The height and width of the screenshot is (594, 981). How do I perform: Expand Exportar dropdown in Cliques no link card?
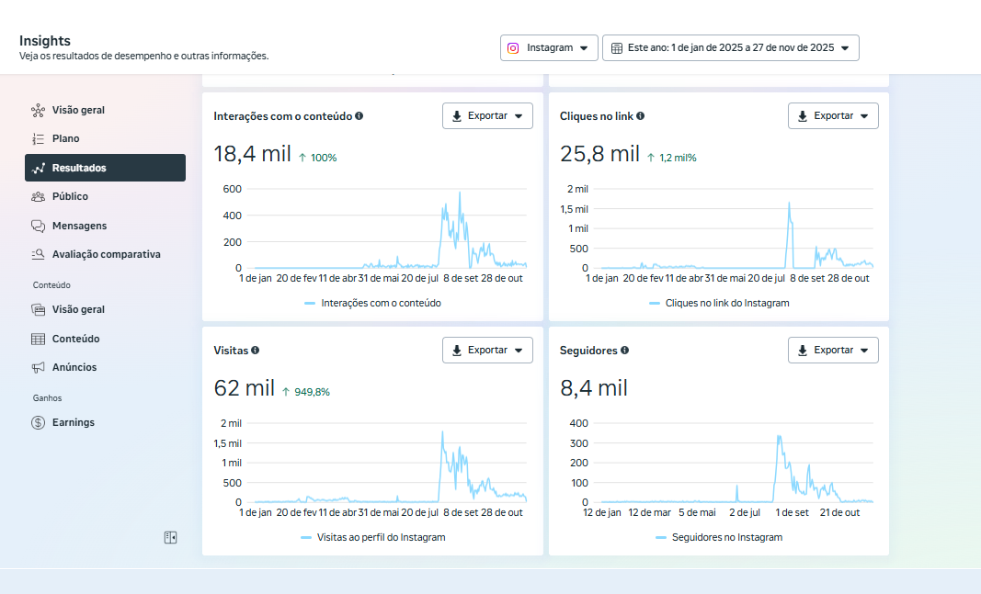pos(833,116)
